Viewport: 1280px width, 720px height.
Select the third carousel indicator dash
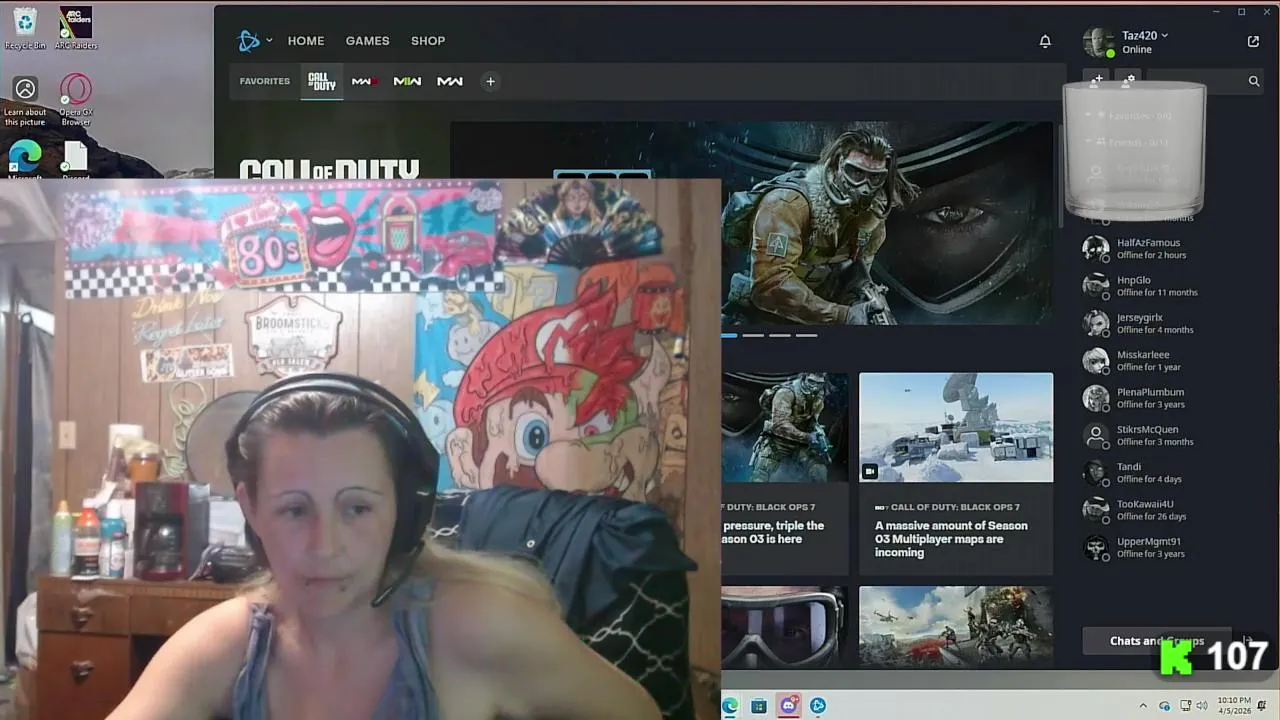tap(780, 335)
